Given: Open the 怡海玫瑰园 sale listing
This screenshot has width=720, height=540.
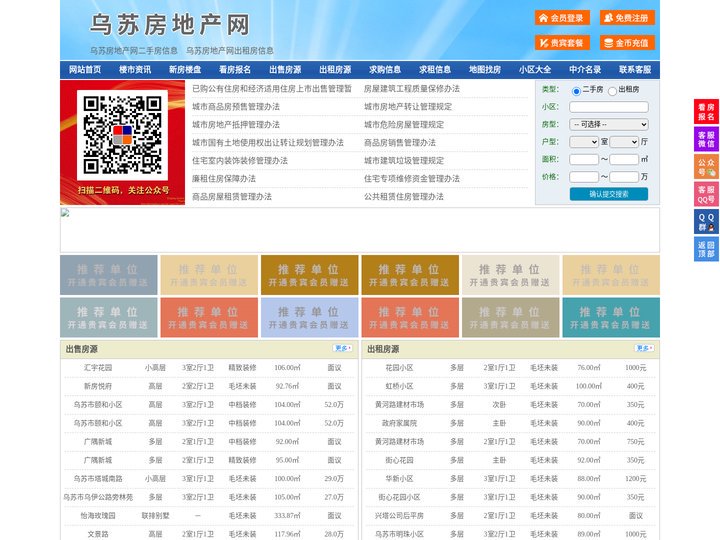Looking at the screenshot, I should tap(98, 516).
